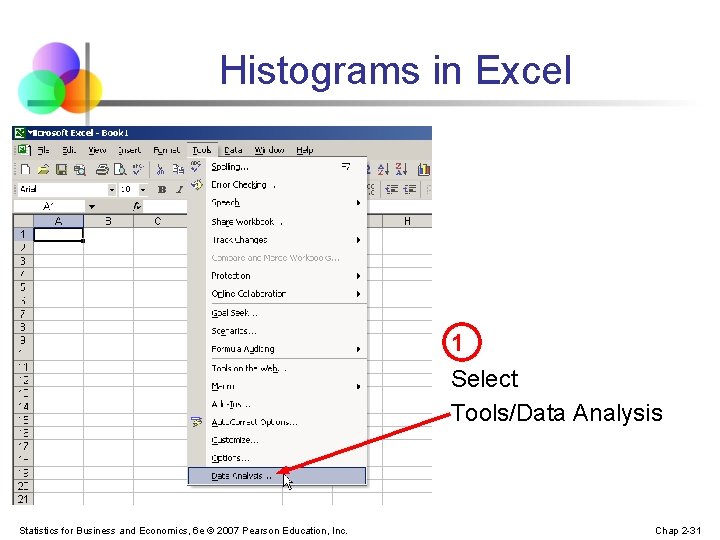The width and height of the screenshot is (720, 540).
Task: Select Data Analysis menu item
Action: coord(277,476)
